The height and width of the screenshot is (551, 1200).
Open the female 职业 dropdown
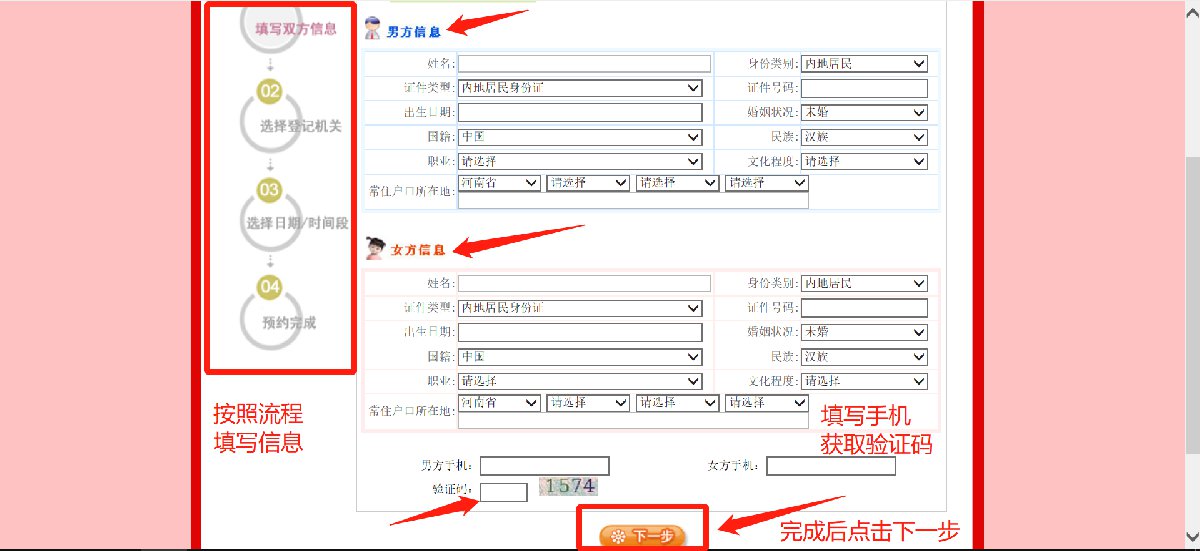(580, 381)
